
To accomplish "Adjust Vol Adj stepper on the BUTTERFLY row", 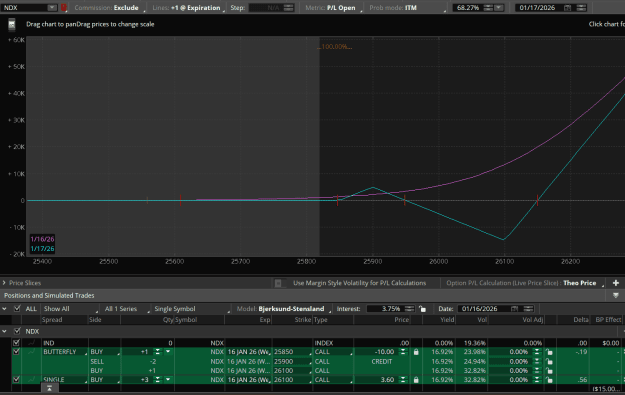I will [537, 352].
